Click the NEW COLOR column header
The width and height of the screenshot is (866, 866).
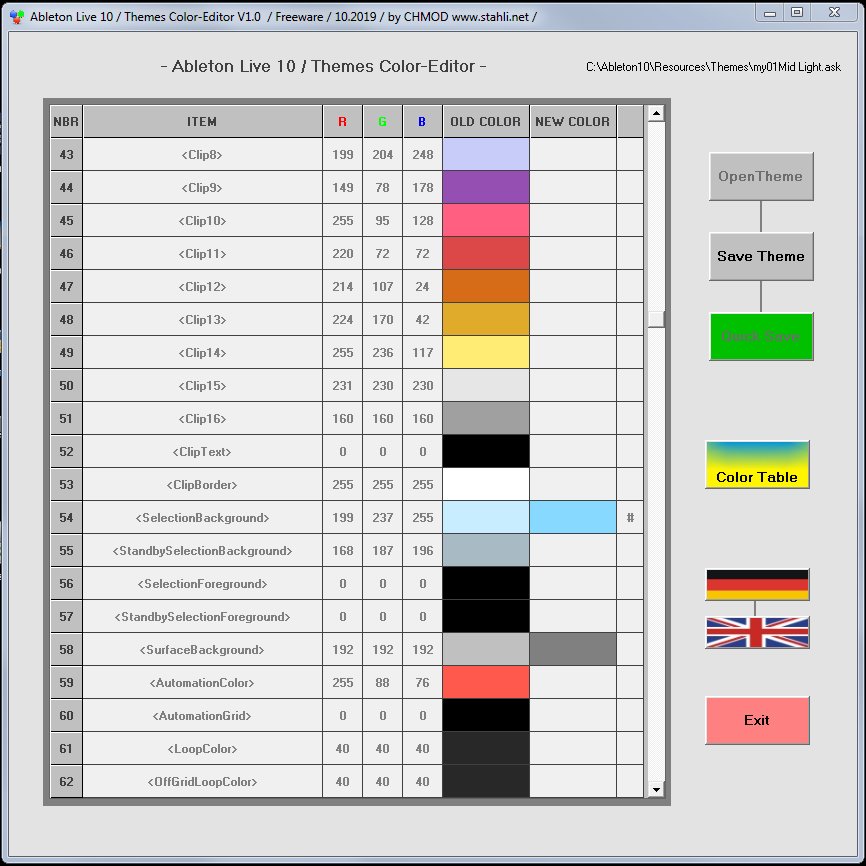pyautogui.click(x=573, y=122)
